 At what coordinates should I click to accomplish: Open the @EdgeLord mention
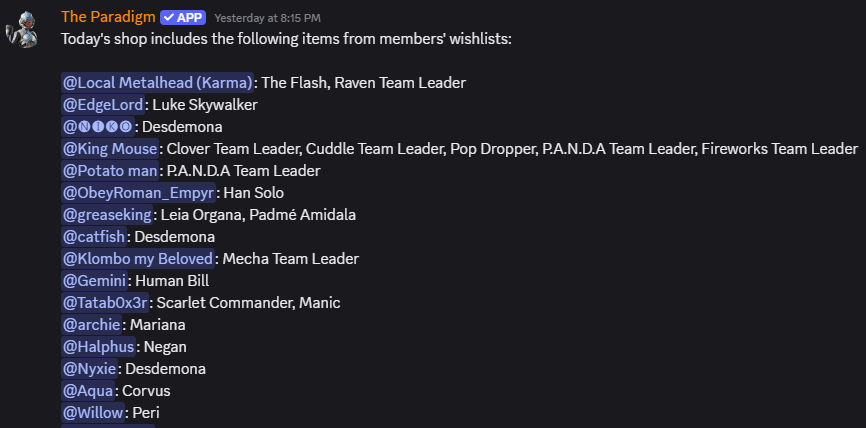pyautogui.click(x=103, y=105)
